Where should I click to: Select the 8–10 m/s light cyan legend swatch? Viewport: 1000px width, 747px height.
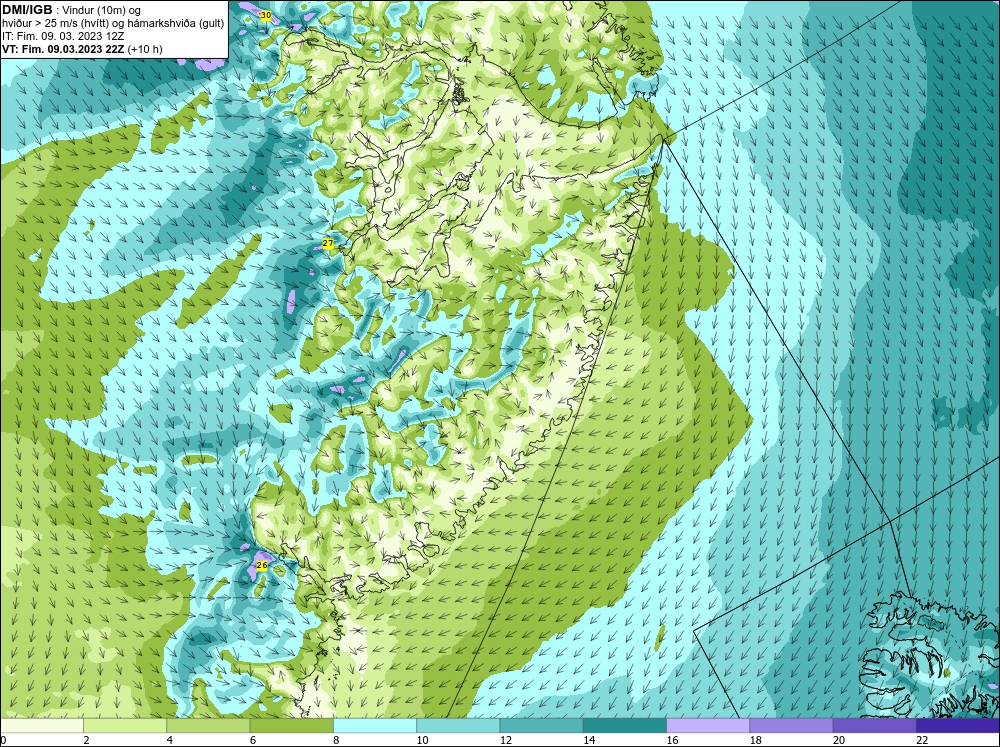tap(375, 726)
